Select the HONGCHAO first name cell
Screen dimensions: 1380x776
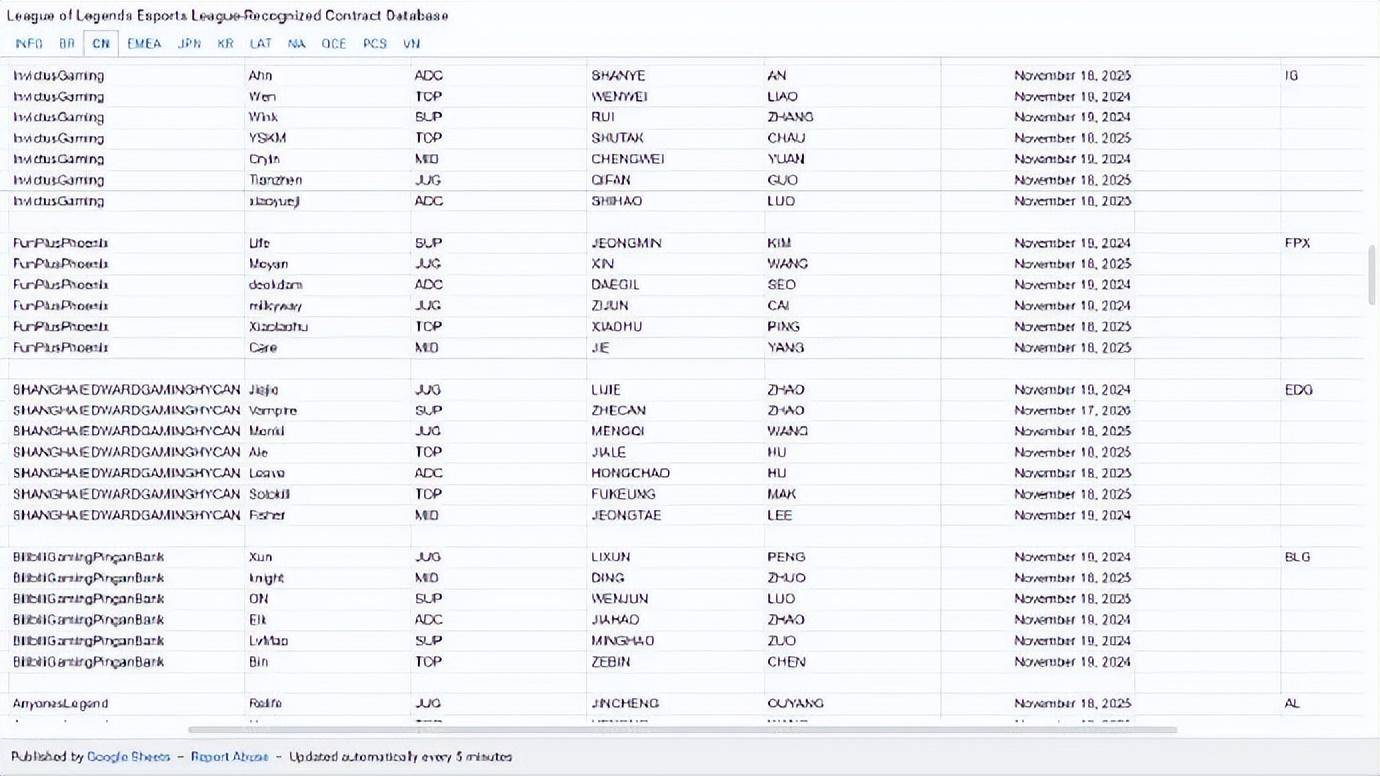[676, 473]
